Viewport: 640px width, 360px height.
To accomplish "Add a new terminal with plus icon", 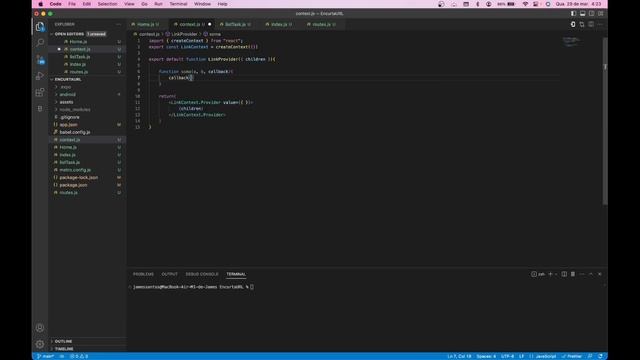I will [550, 274].
